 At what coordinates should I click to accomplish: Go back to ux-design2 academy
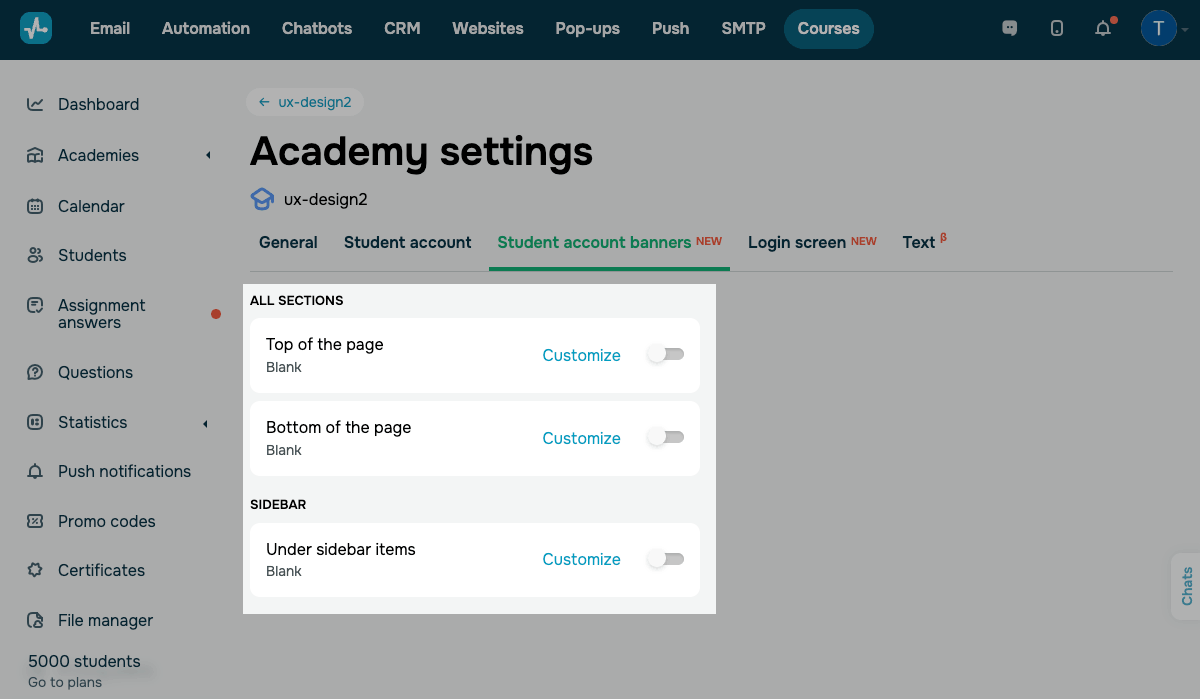[305, 102]
